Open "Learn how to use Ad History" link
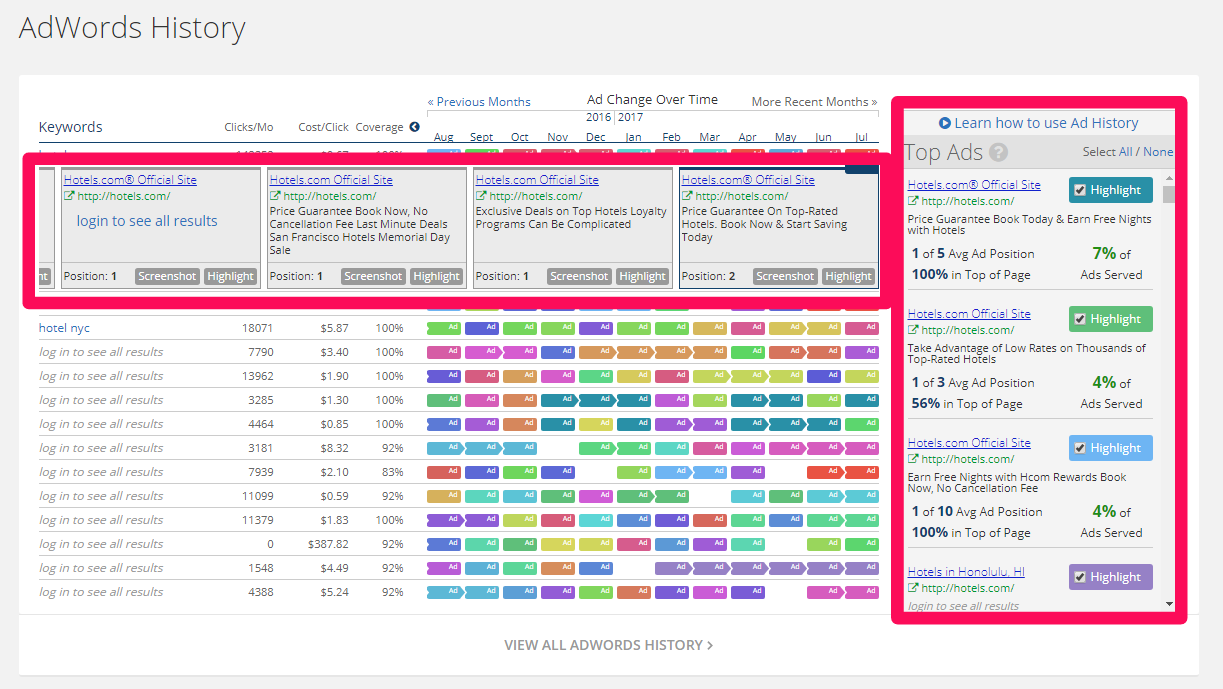Screen dimensions: 1223x689 point(1039,123)
